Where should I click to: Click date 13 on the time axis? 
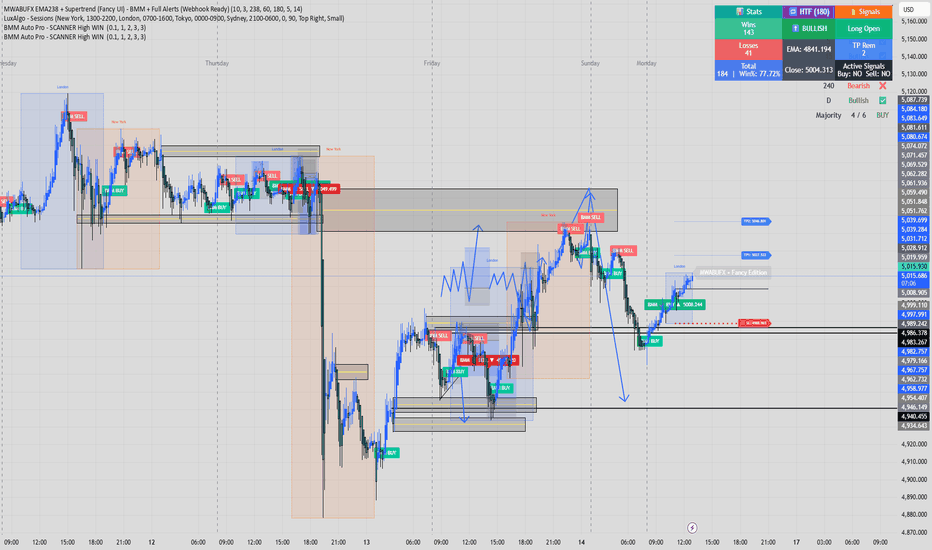pyautogui.click(x=366, y=542)
